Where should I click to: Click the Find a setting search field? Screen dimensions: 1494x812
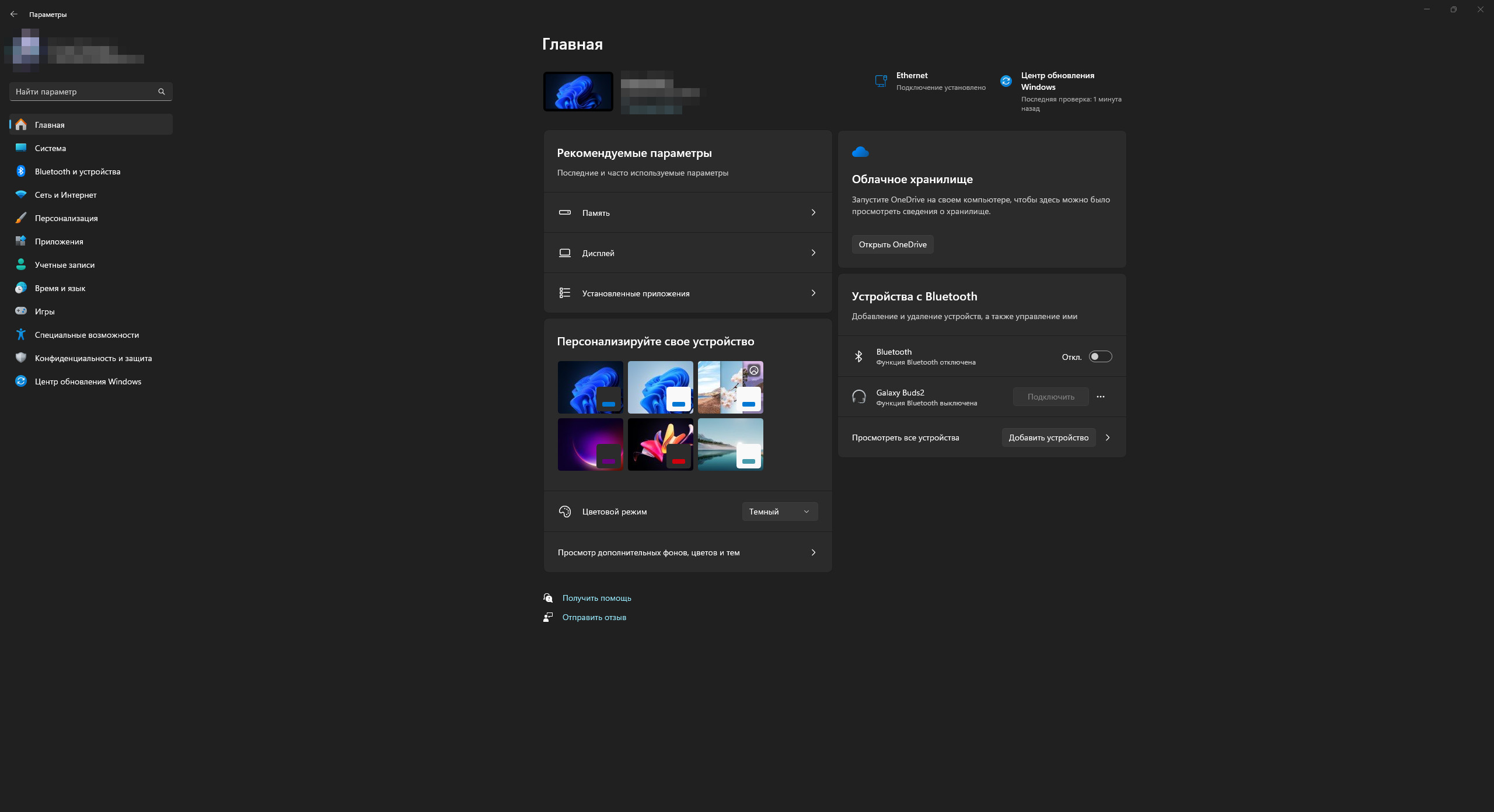click(83, 92)
